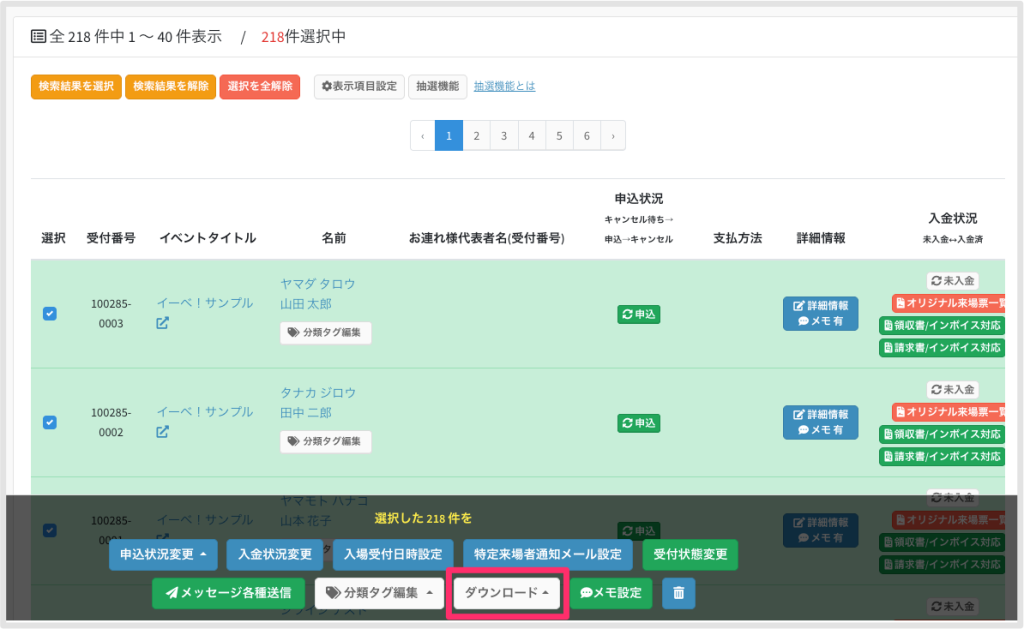Viewport: 1024px width, 629px height.
Task: Open 抽選機能とは help link
Action: [x=504, y=86]
